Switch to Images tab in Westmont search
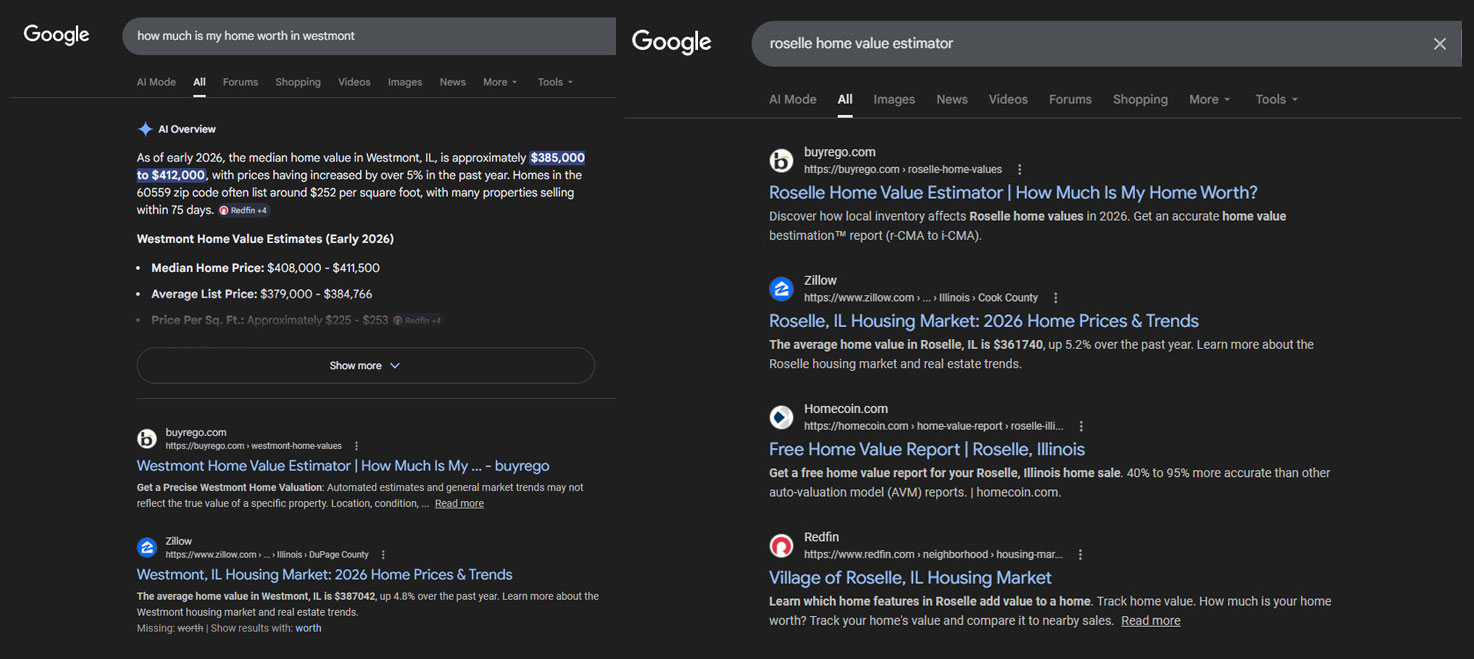Screen dimensions: 1474x659 (x=405, y=82)
